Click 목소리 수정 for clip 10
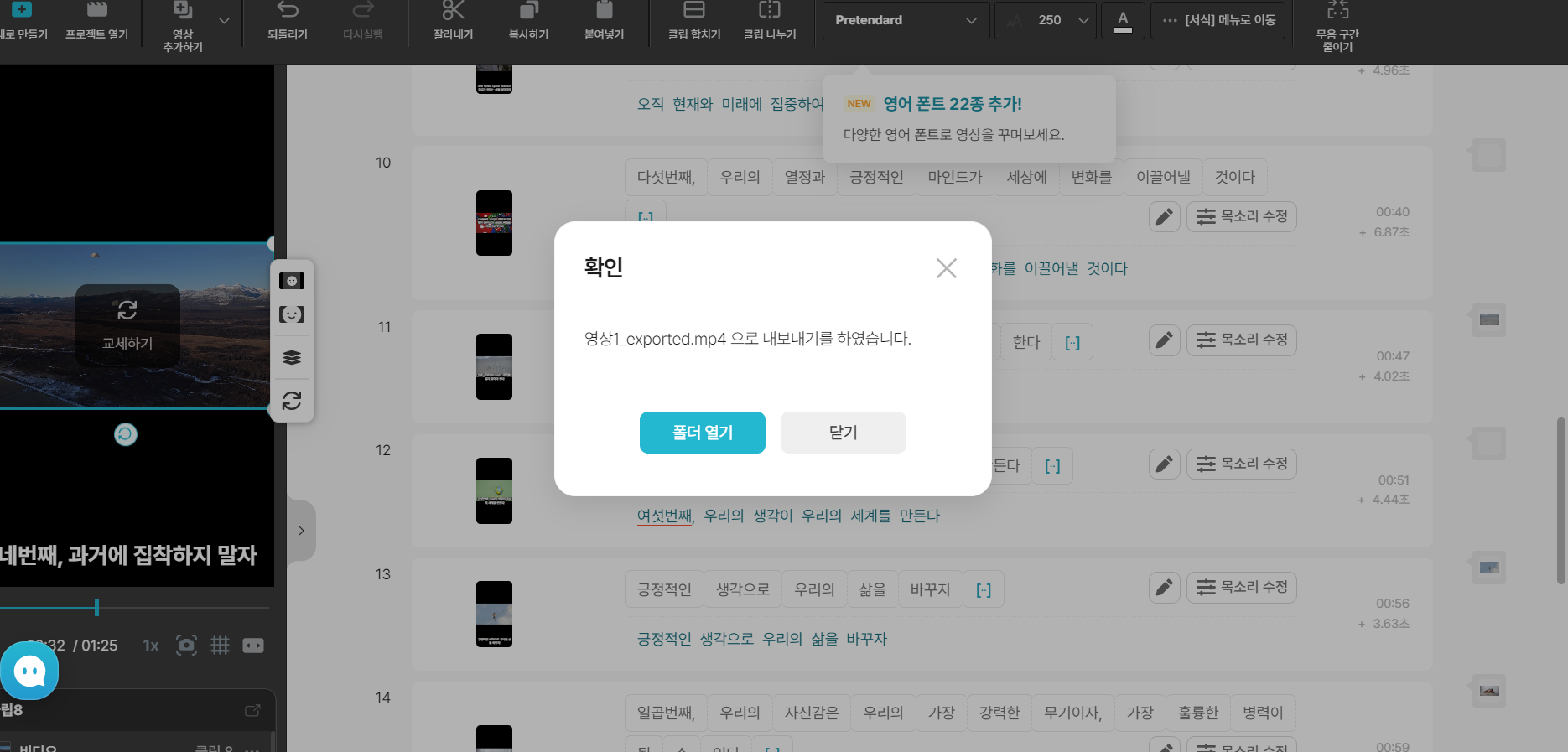1568x752 pixels. pyautogui.click(x=1241, y=216)
